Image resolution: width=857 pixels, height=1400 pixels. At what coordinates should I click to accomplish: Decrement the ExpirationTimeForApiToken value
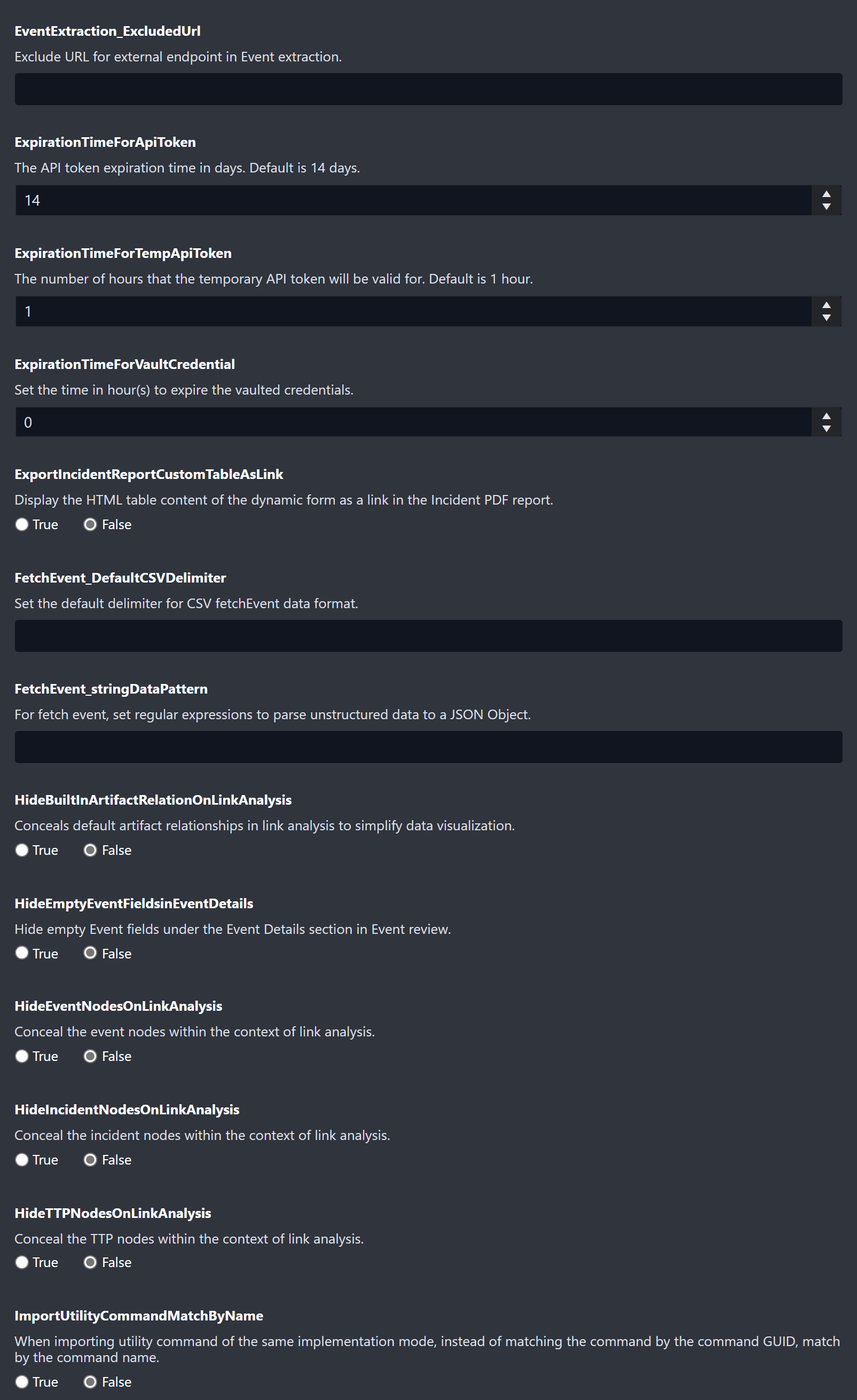[x=827, y=207]
